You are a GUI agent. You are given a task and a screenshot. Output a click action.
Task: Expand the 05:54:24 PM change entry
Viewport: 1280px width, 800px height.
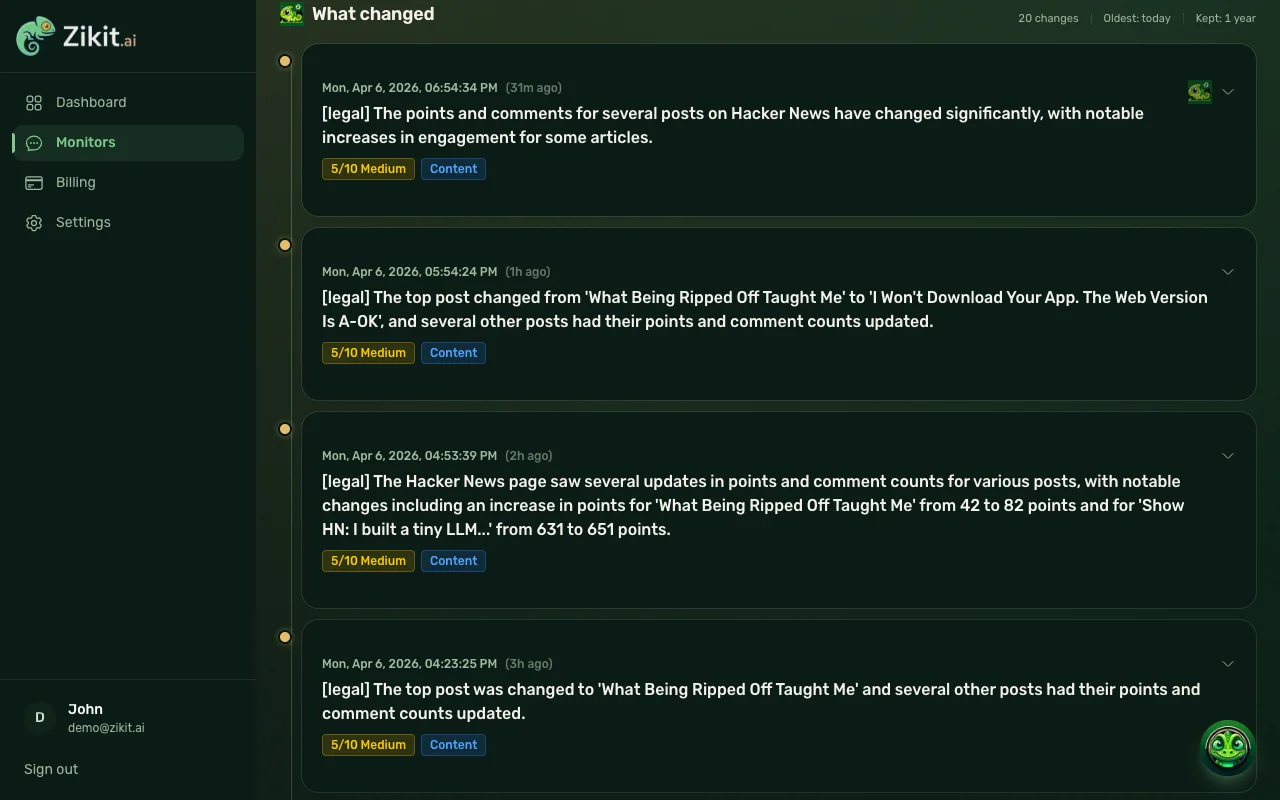[x=1228, y=272]
